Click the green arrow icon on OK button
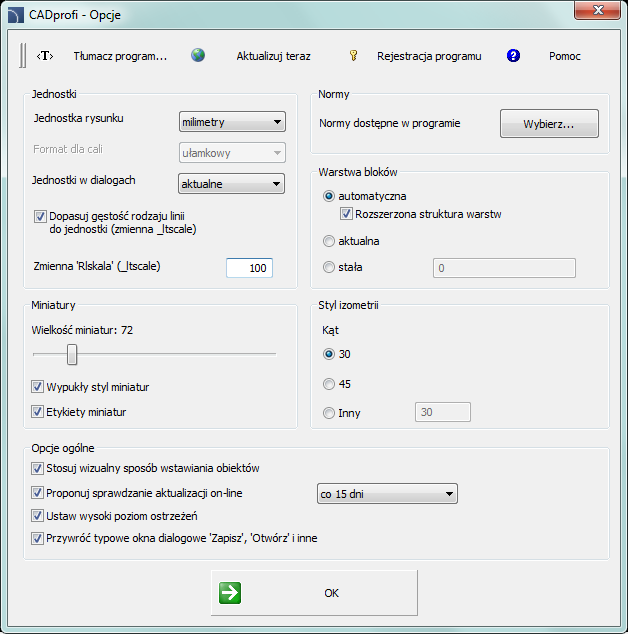This screenshot has height=634, width=628. tap(230, 593)
